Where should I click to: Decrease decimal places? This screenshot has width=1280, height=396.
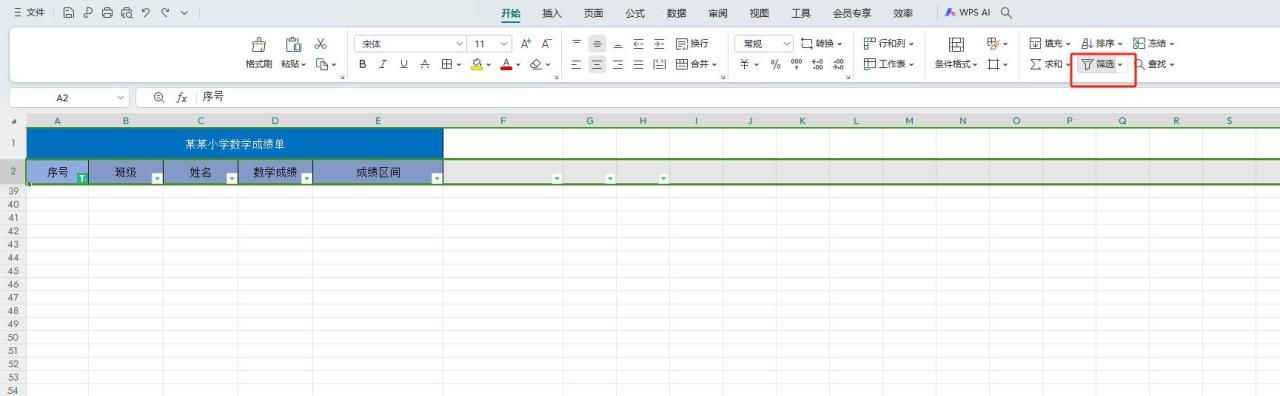[x=838, y=64]
